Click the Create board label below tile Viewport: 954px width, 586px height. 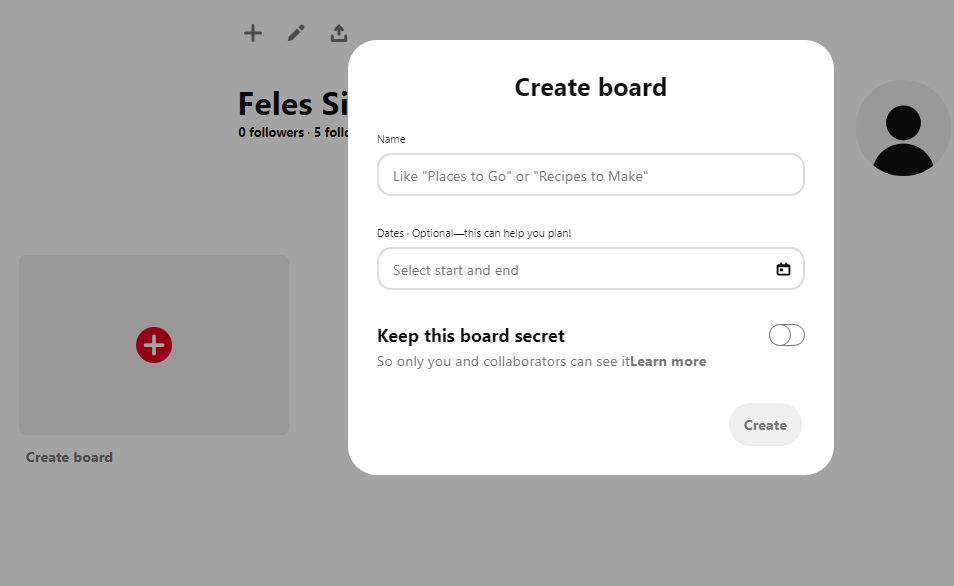click(69, 457)
